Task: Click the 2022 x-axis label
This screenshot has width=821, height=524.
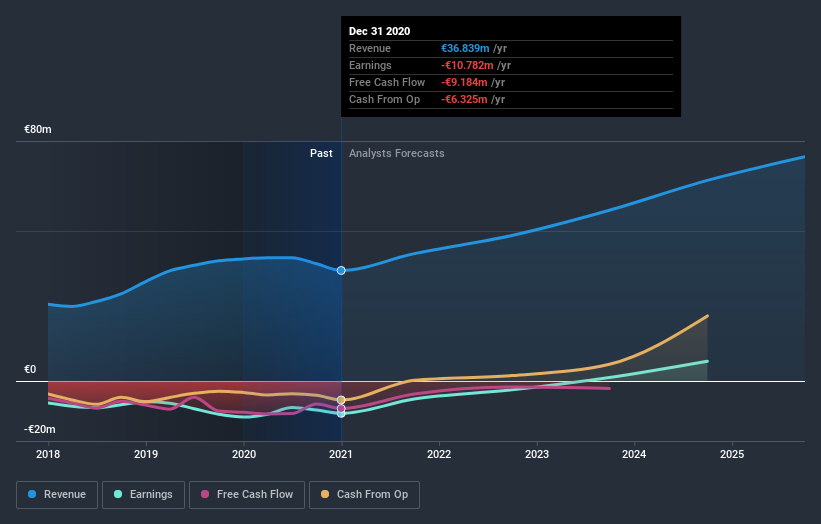Action: (439, 454)
